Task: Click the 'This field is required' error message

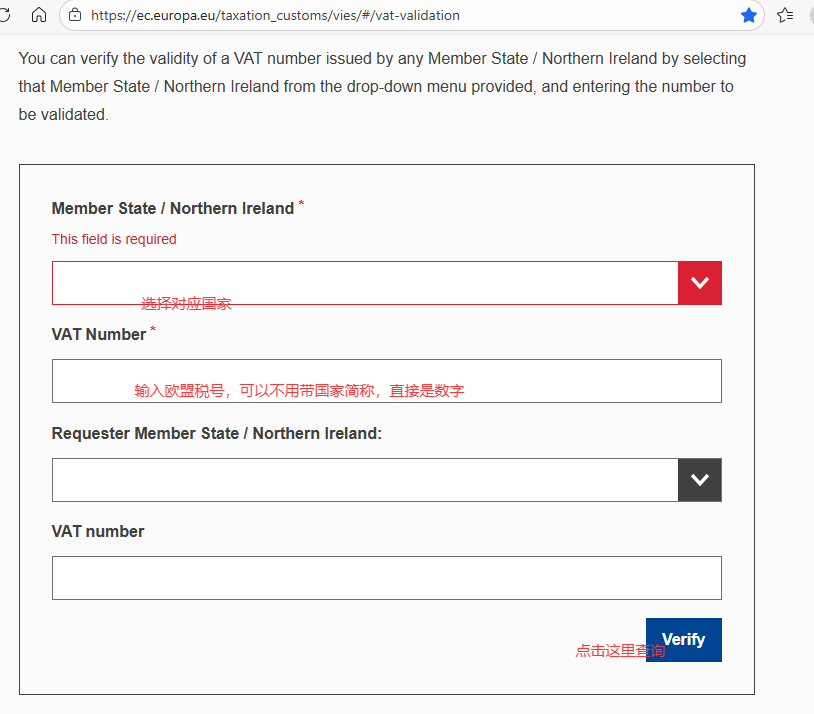Action: coord(114,239)
